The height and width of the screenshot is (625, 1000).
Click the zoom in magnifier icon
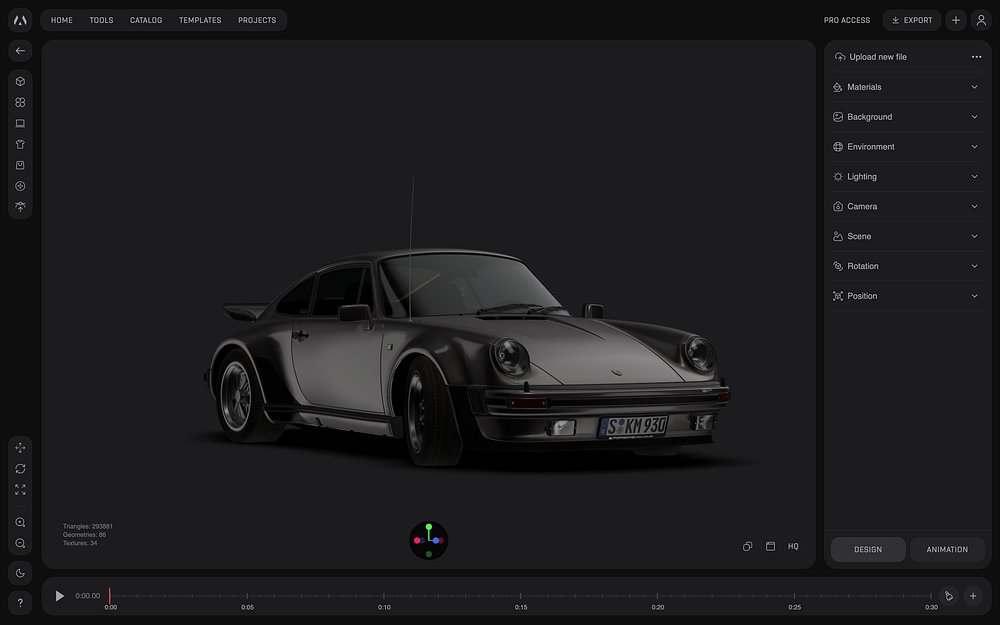pyautogui.click(x=20, y=522)
